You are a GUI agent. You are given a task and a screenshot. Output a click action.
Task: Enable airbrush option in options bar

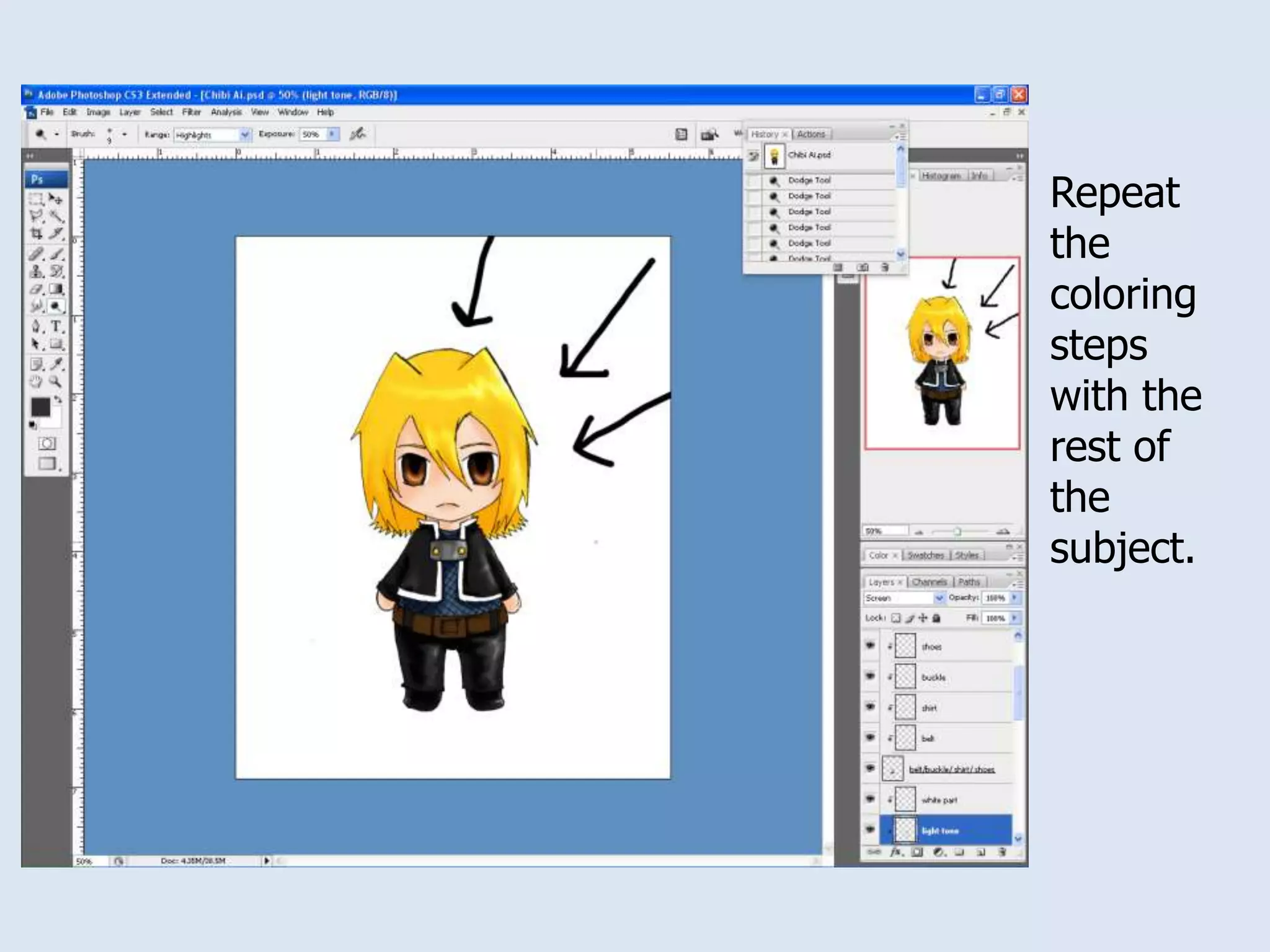coord(358,134)
